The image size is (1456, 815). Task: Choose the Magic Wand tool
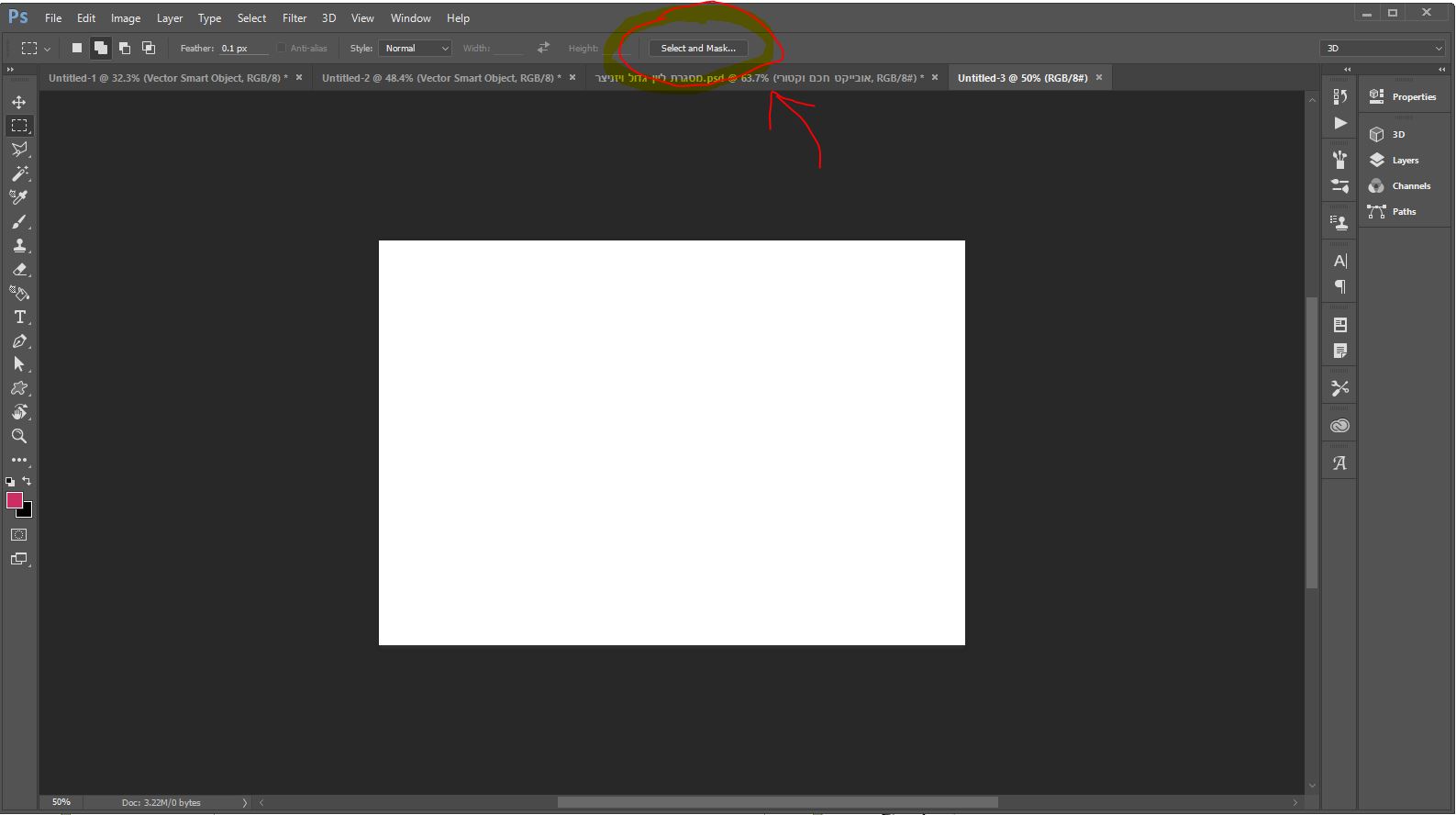click(19, 173)
